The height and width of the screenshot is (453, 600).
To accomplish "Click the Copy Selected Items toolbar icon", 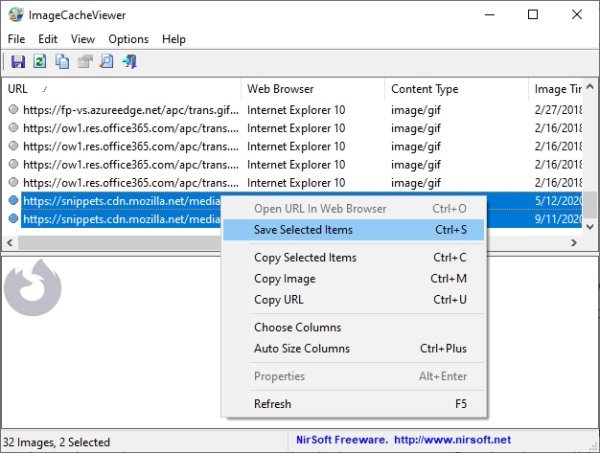I will click(x=62, y=62).
